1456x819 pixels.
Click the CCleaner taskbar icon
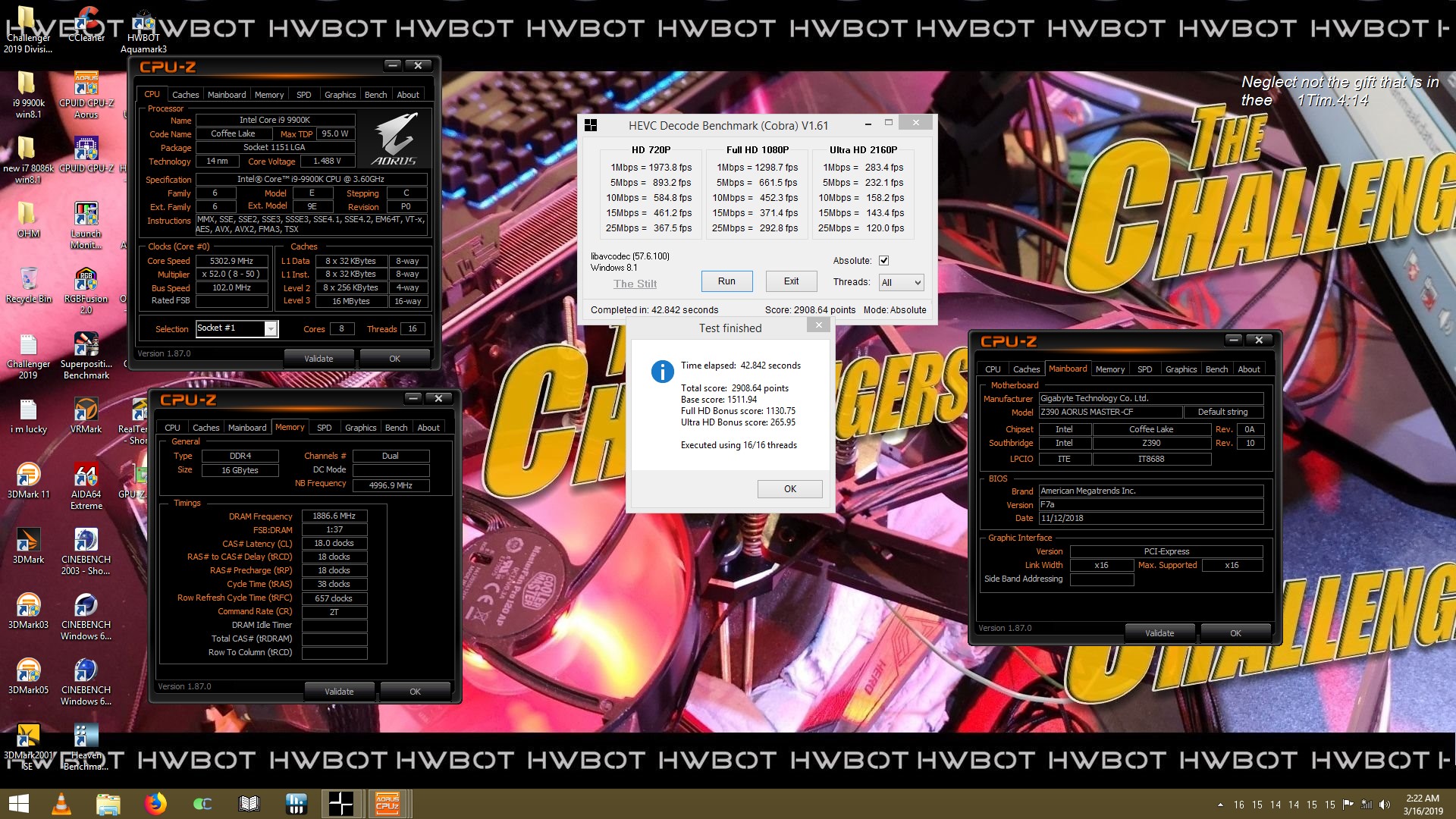pyautogui.click(x=202, y=804)
